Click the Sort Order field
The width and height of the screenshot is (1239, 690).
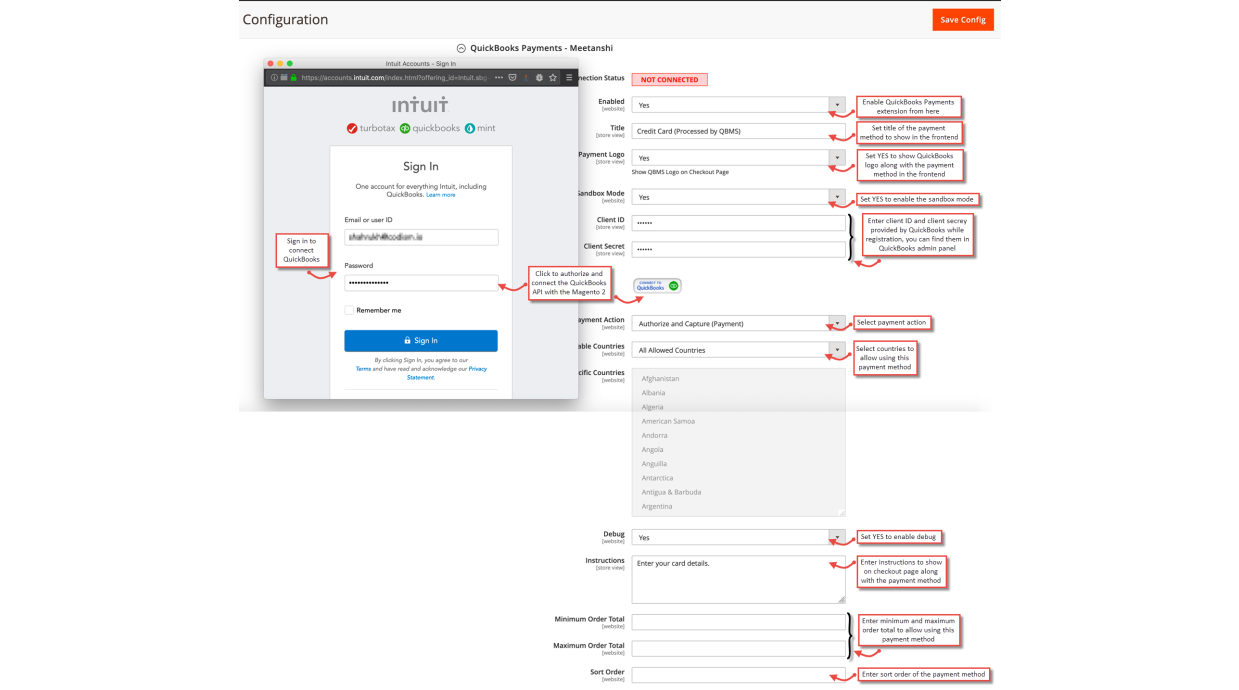pos(739,675)
